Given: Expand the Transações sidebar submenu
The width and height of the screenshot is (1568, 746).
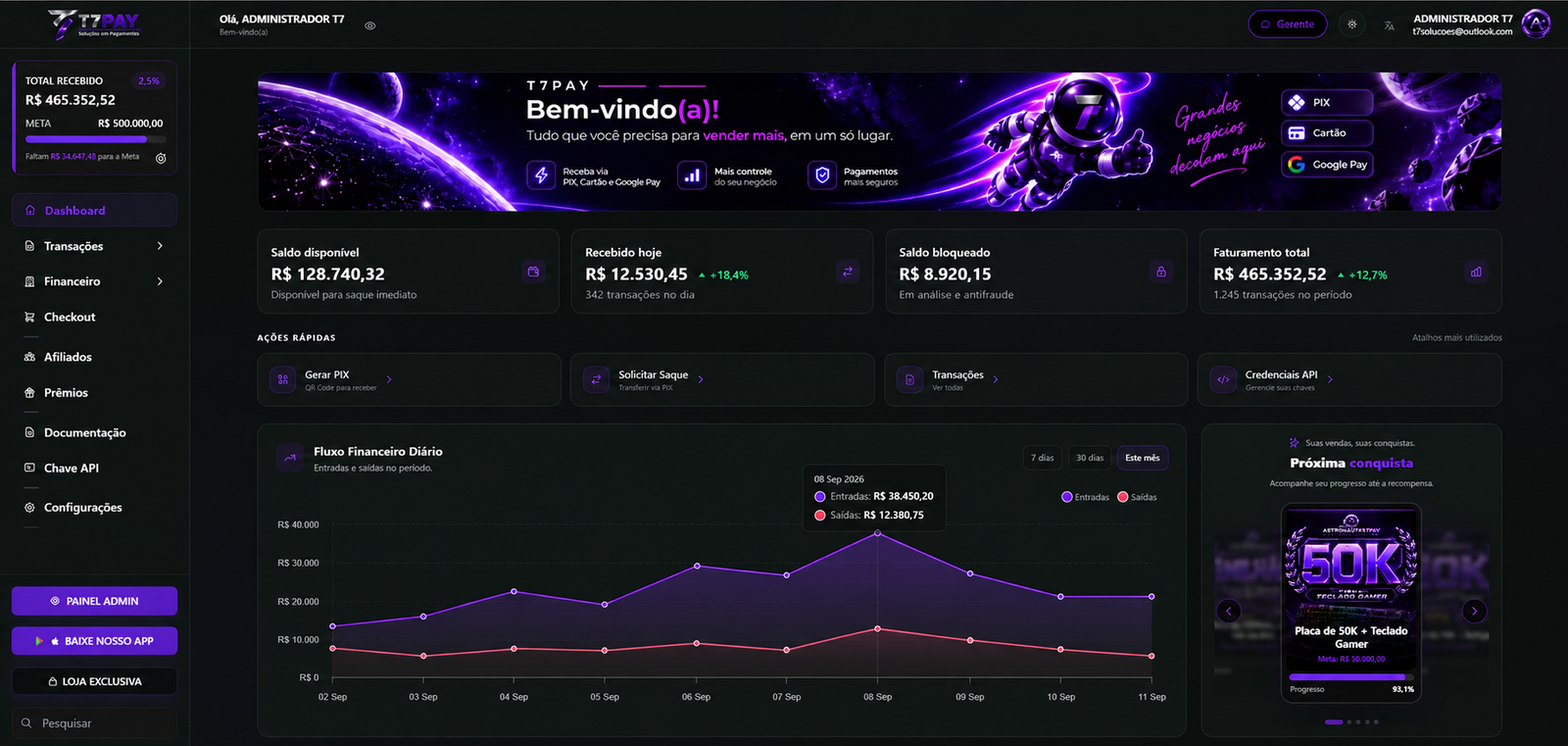Looking at the screenshot, I should pyautogui.click(x=160, y=246).
